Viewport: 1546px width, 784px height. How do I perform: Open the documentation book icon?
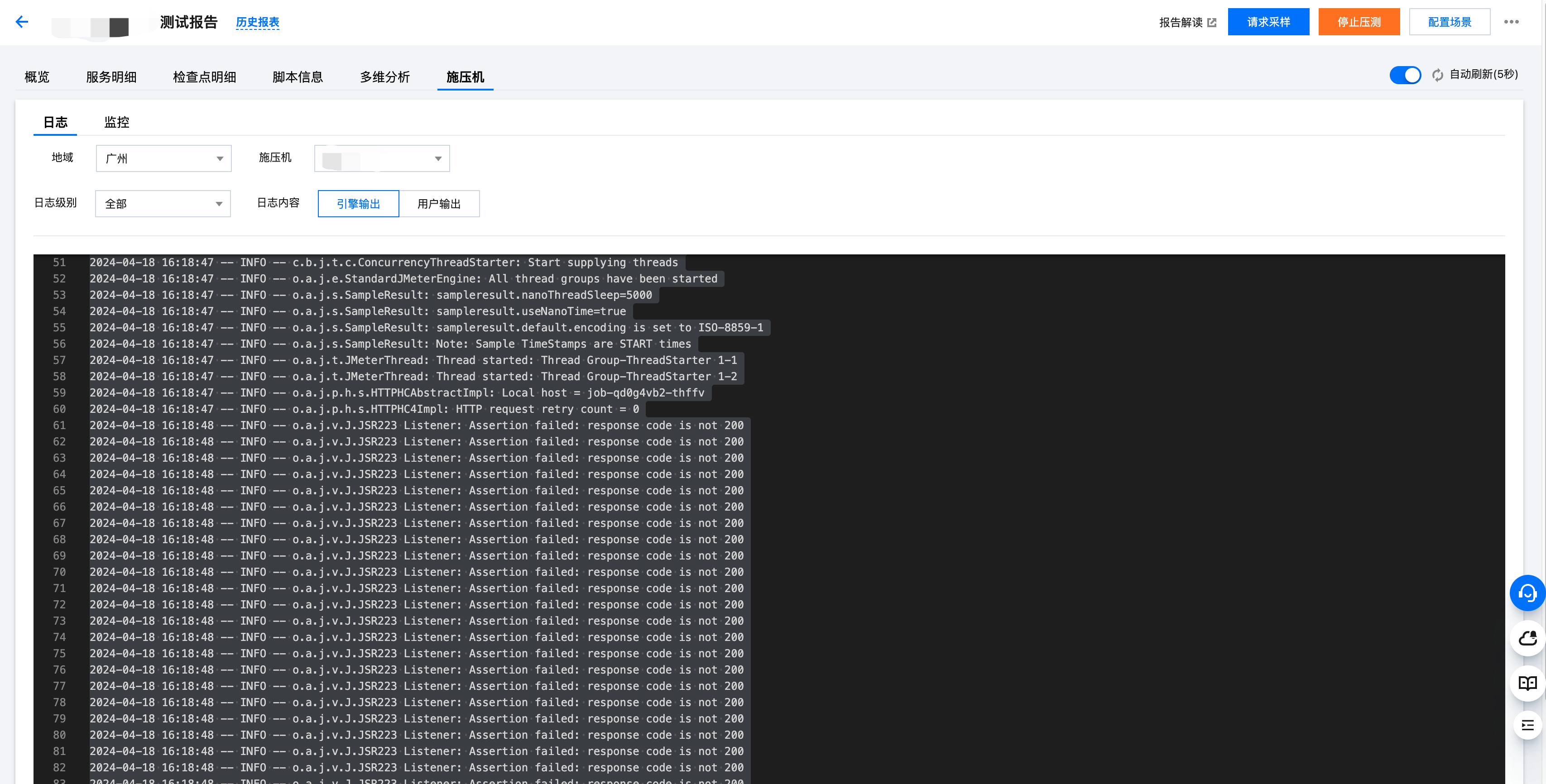coord(1527,683)
